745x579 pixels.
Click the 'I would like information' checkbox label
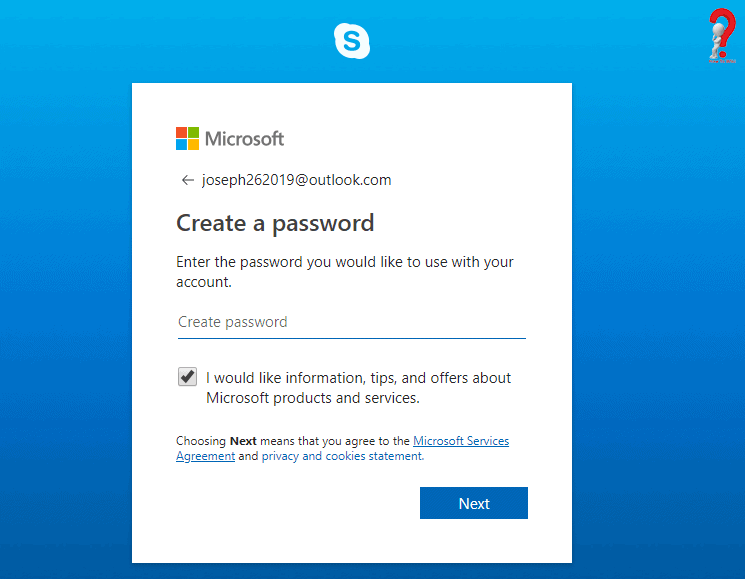point(359,388)
